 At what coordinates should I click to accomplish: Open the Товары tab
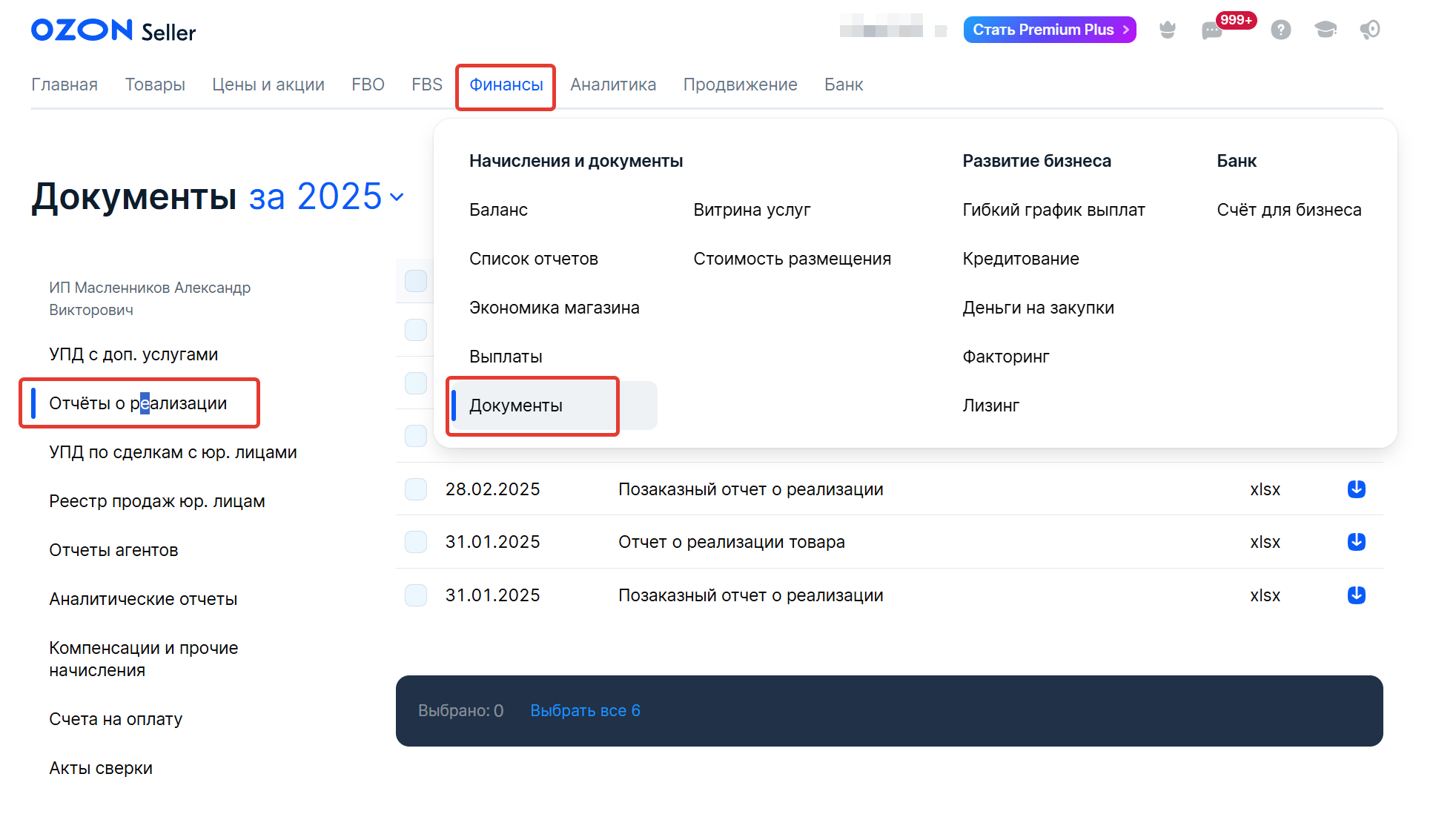155,85
